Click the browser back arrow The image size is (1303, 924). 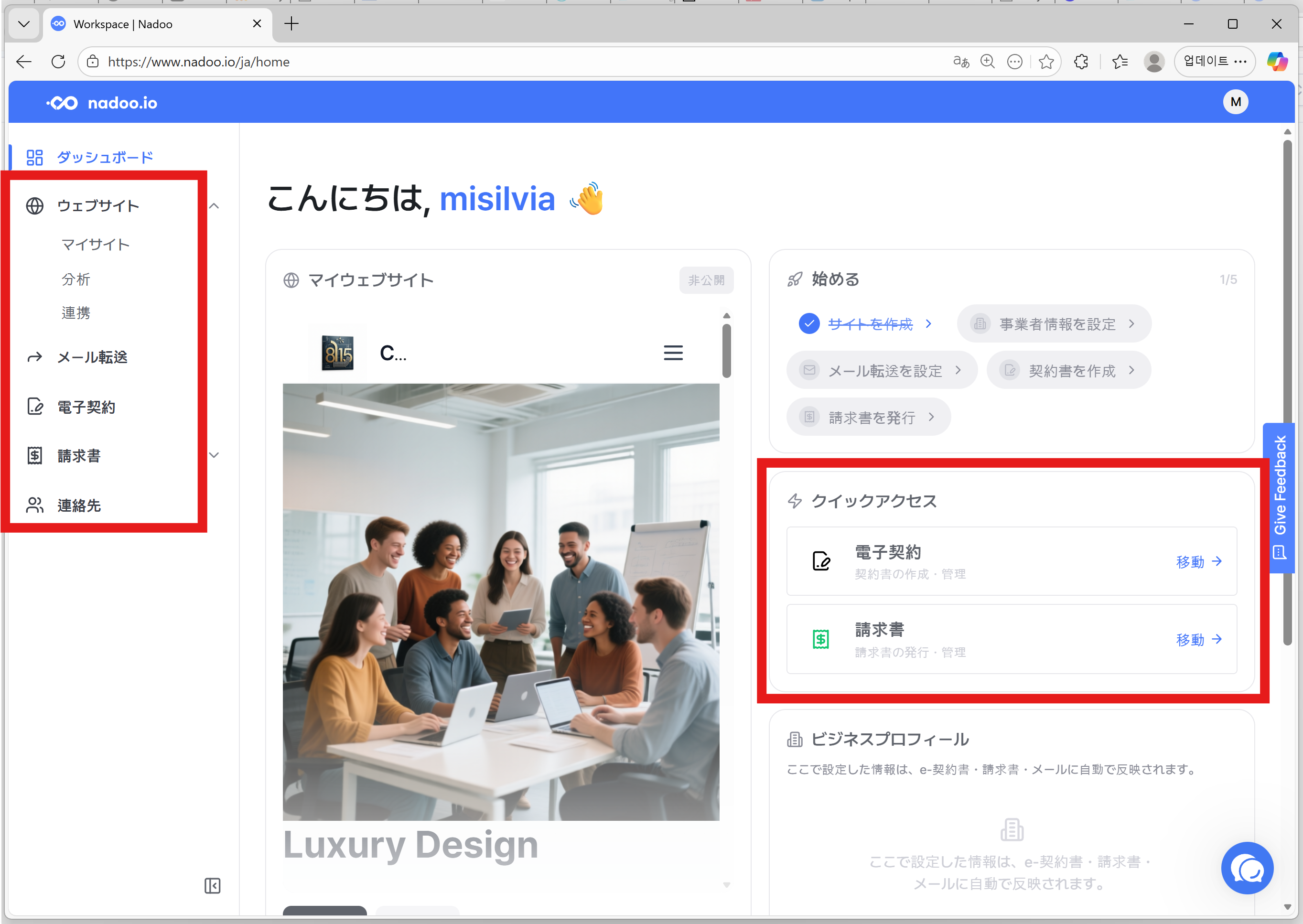coord(24,62)
